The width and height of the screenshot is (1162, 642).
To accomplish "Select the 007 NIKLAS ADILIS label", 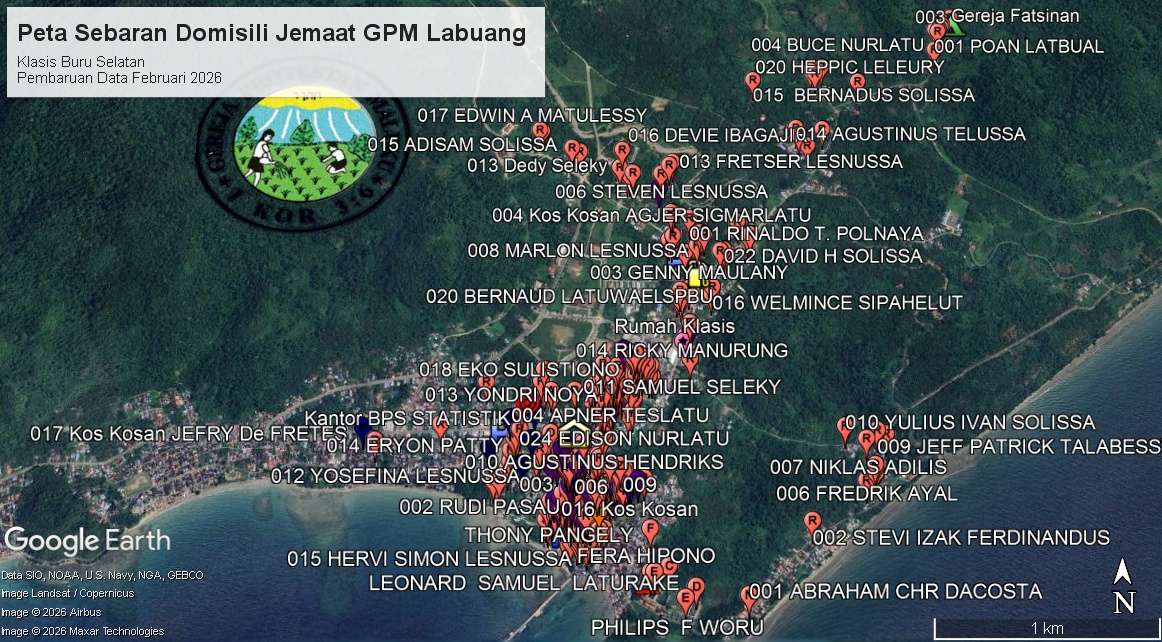I will point(858,467).
